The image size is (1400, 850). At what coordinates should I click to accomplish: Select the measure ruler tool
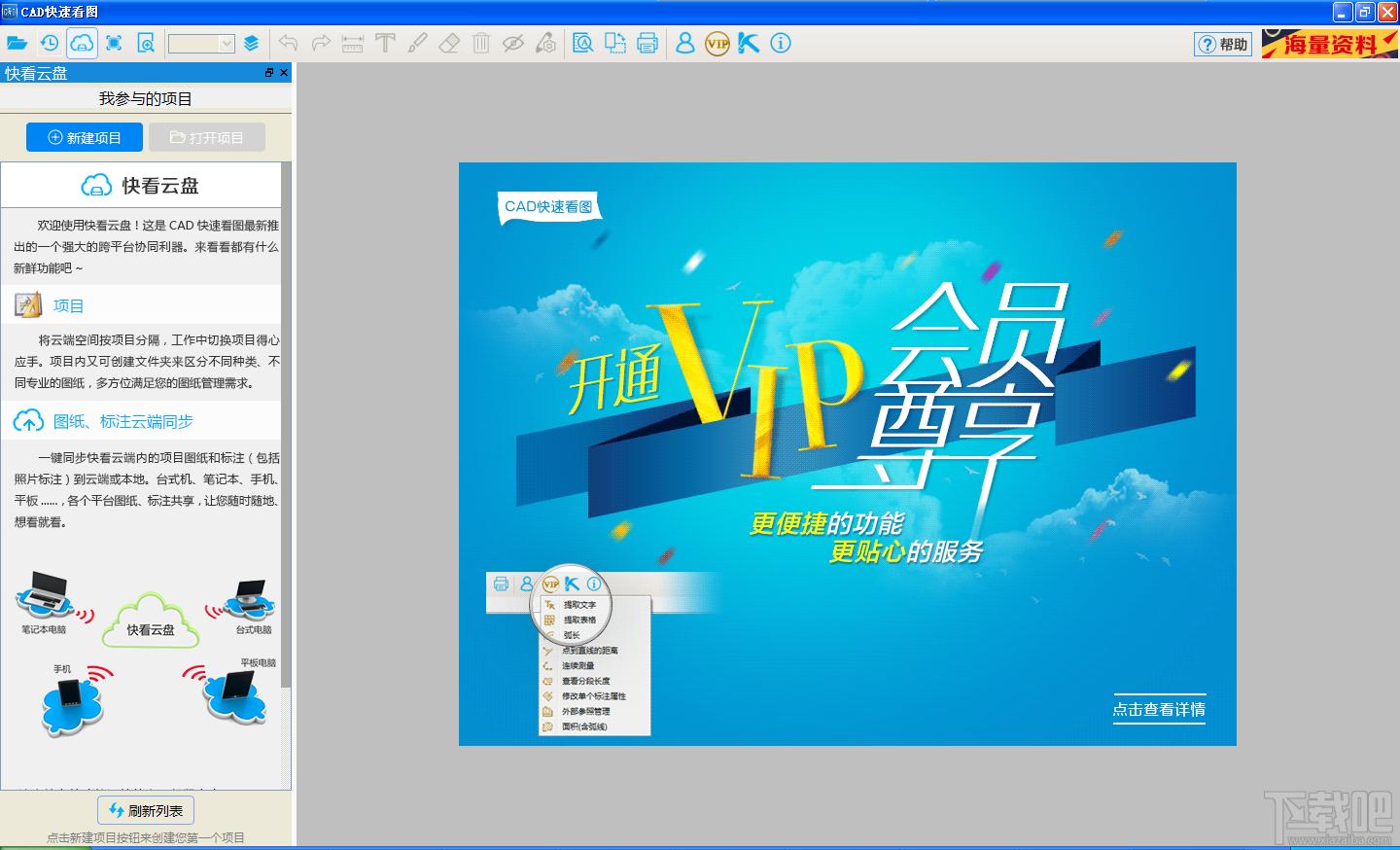tap(352, 43)
